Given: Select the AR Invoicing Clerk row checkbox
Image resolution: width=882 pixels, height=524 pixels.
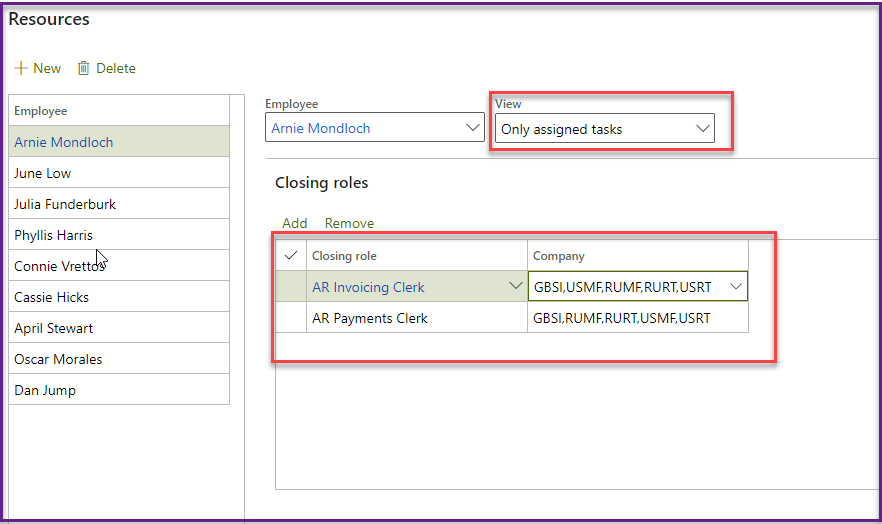Looking at the screenshot, I should coord(291,287).
